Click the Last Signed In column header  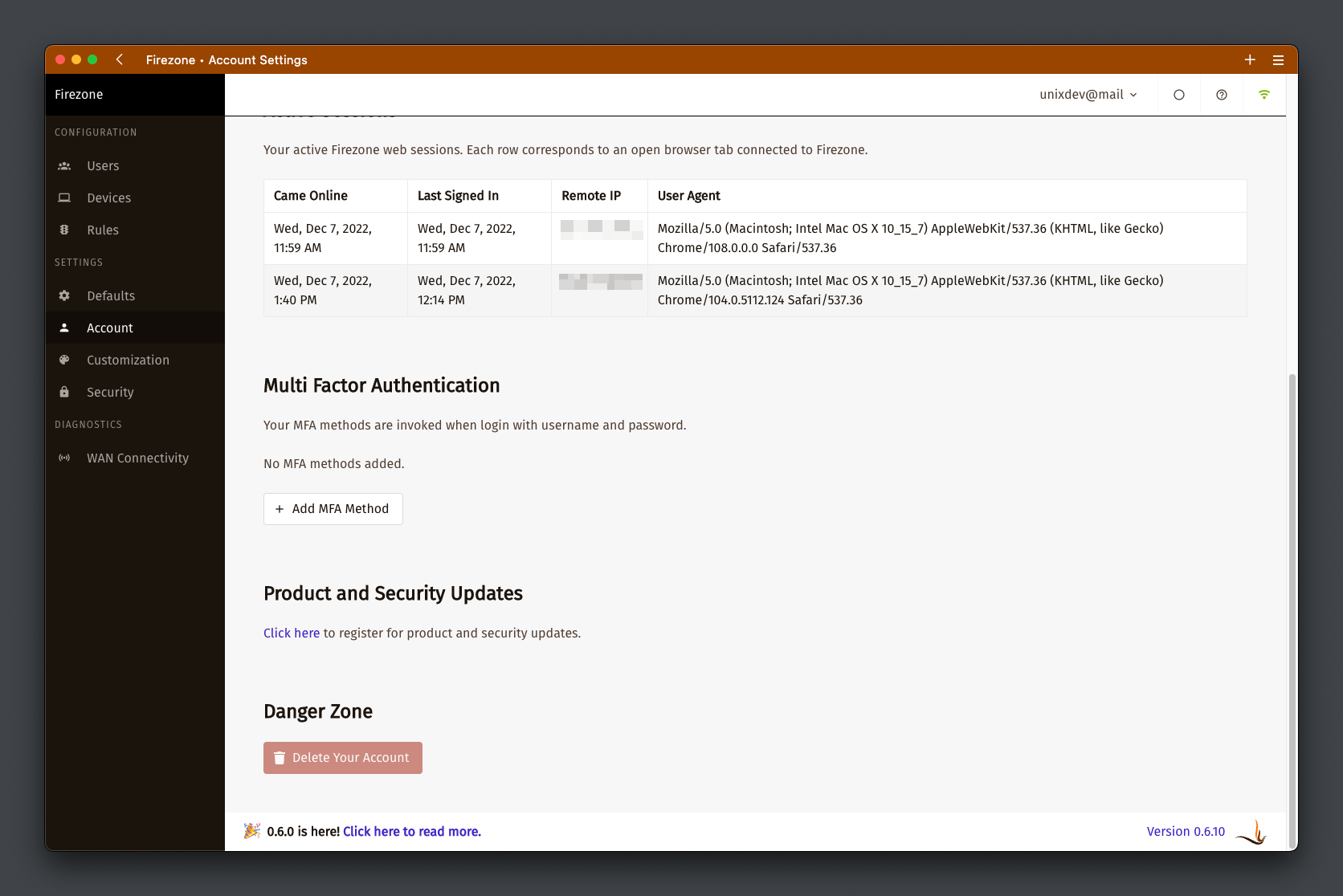coord(480,196)
